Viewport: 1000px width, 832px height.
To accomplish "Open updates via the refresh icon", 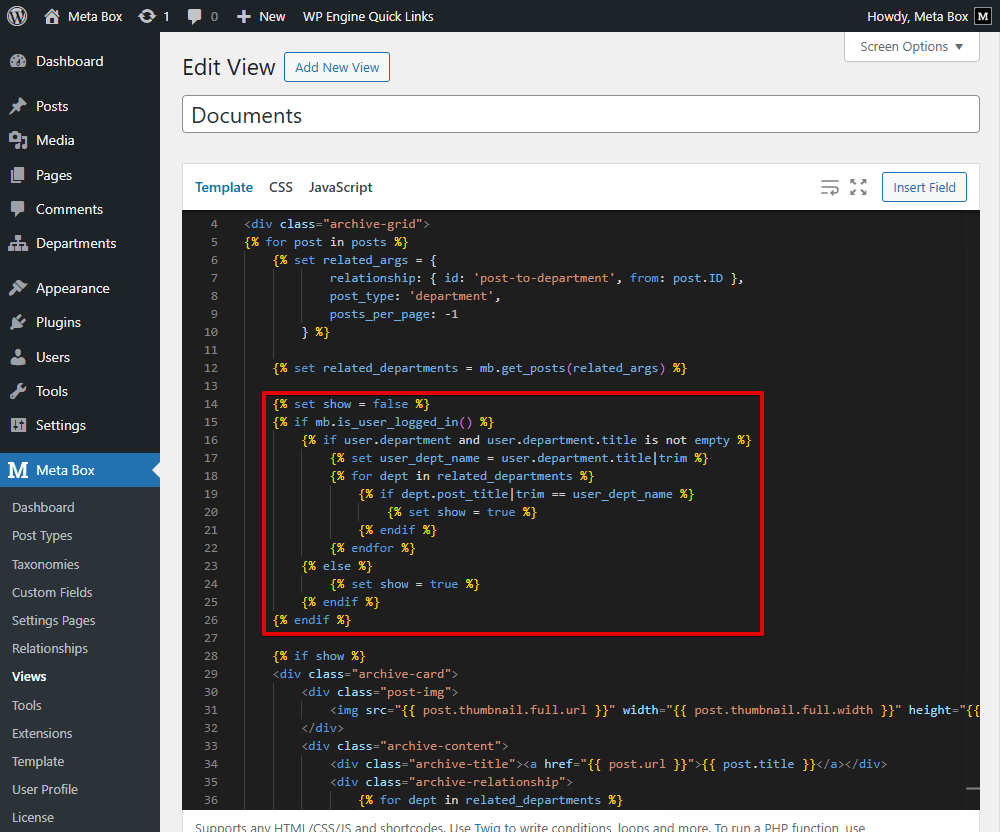I will coord(148,15).
